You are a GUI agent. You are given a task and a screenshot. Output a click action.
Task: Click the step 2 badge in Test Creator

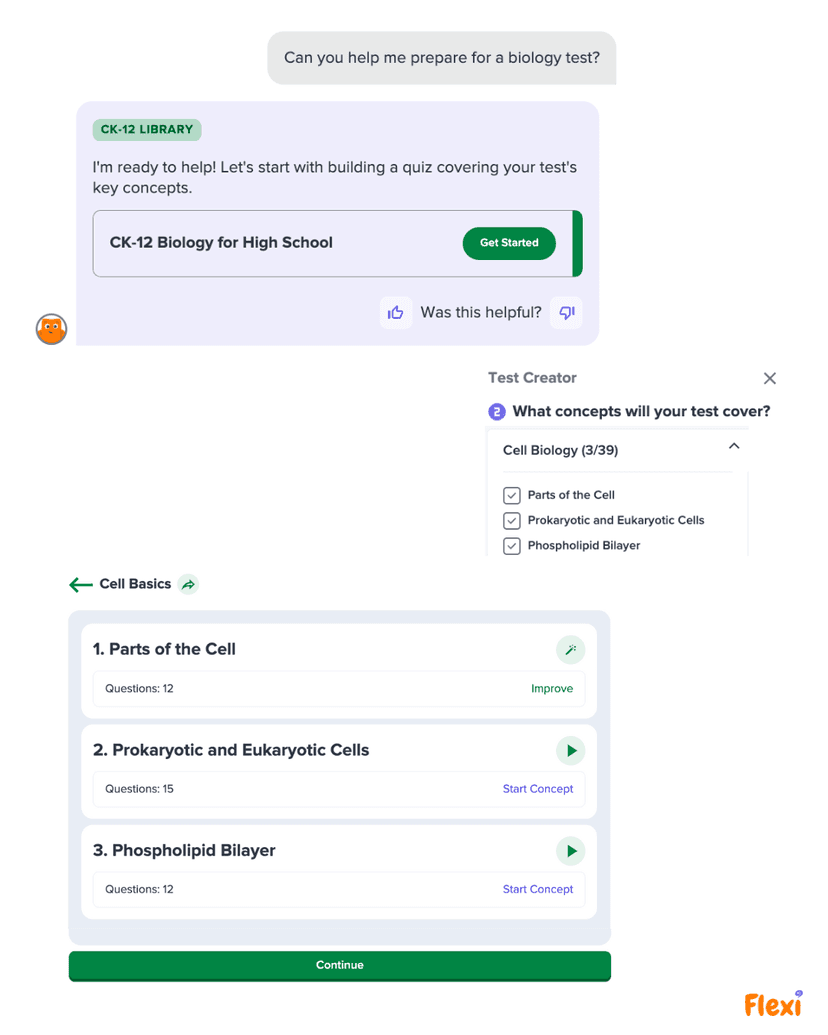pyautogui.click(x=497, y=411)
